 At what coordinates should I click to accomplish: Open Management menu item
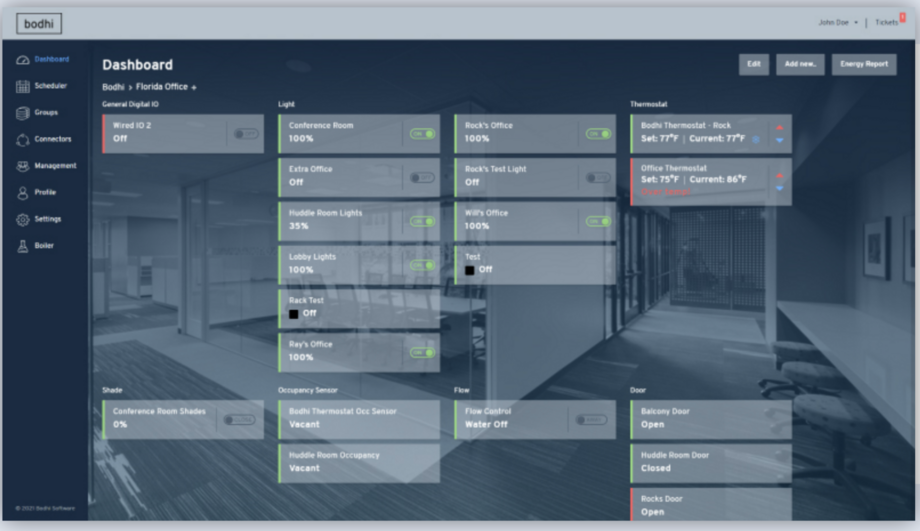tap(55, 165)
